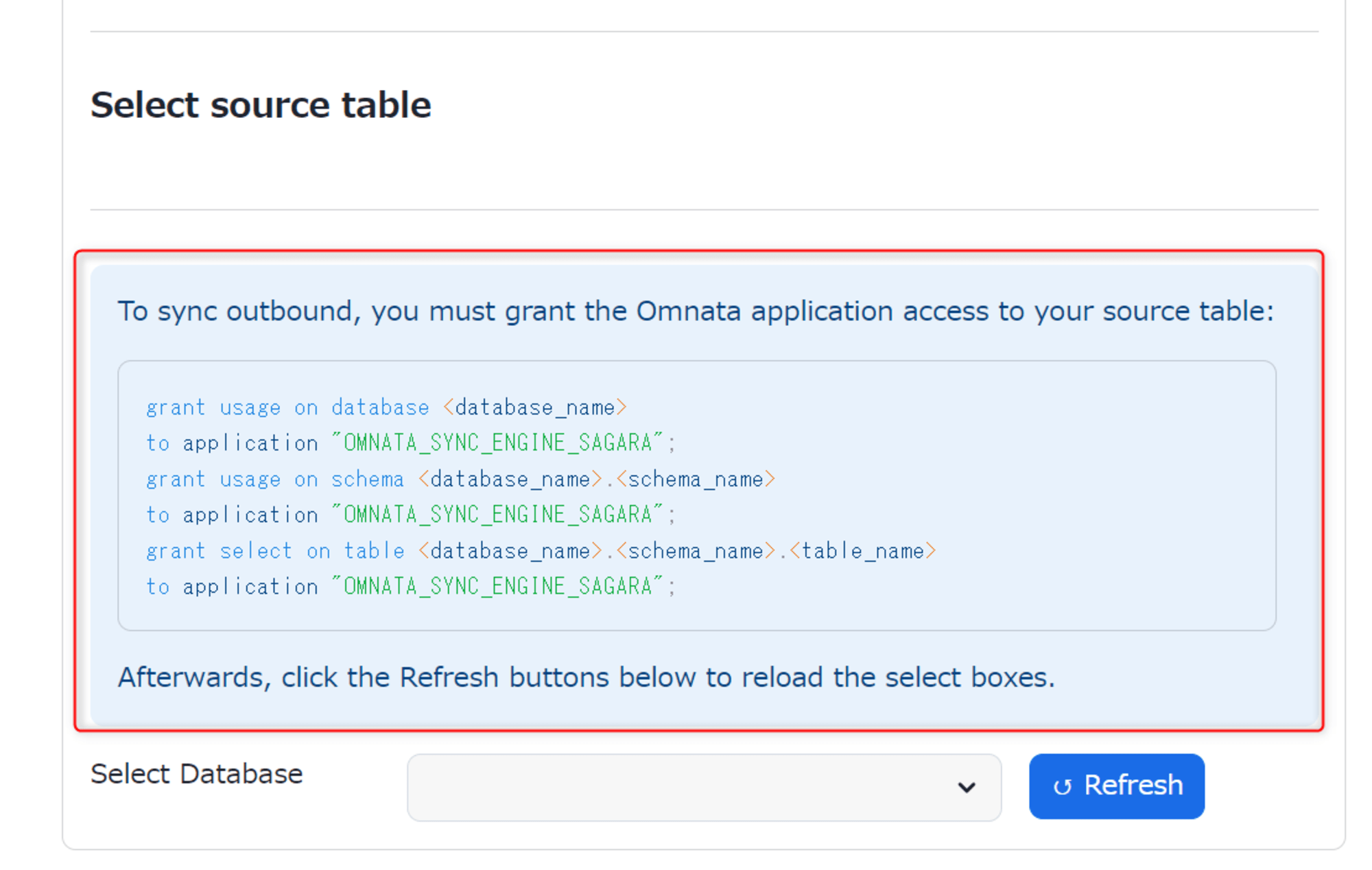Click the Select Database label
Viewport: 1372px width, 870px height.
[197, 774]
